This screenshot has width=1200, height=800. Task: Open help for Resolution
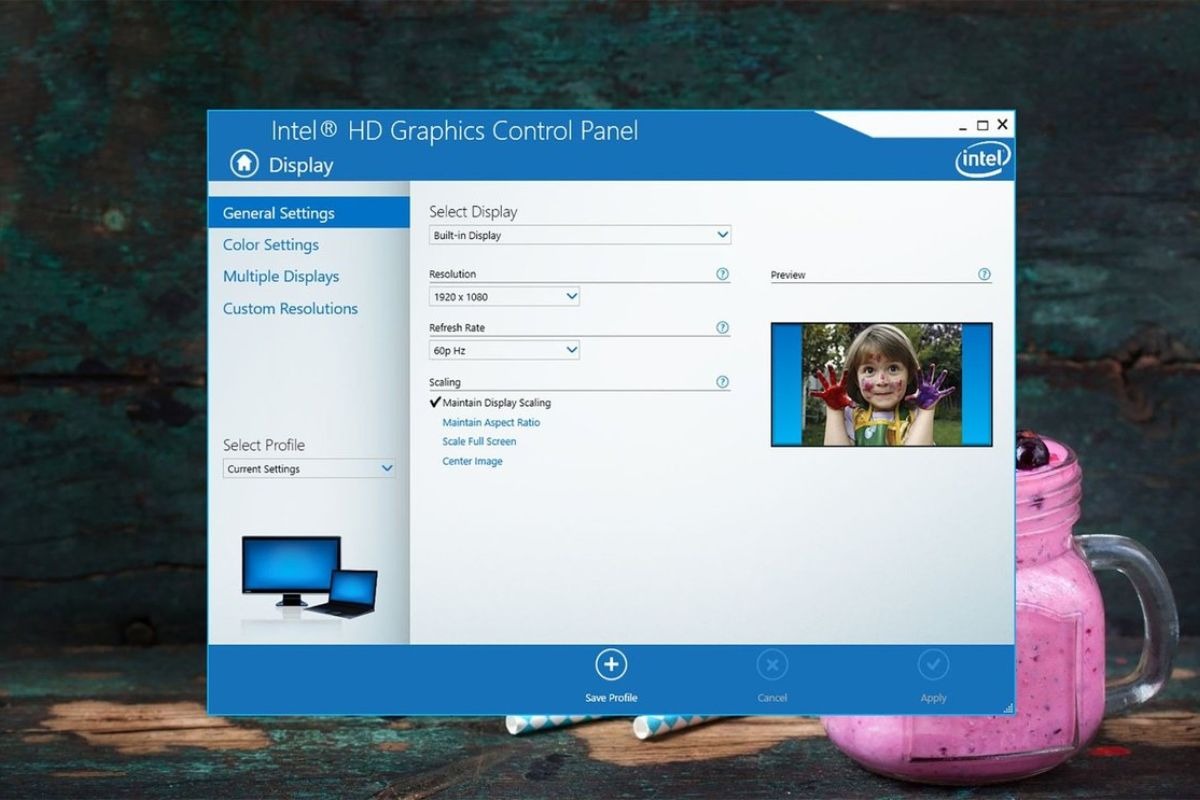click(x=722, y=274)
